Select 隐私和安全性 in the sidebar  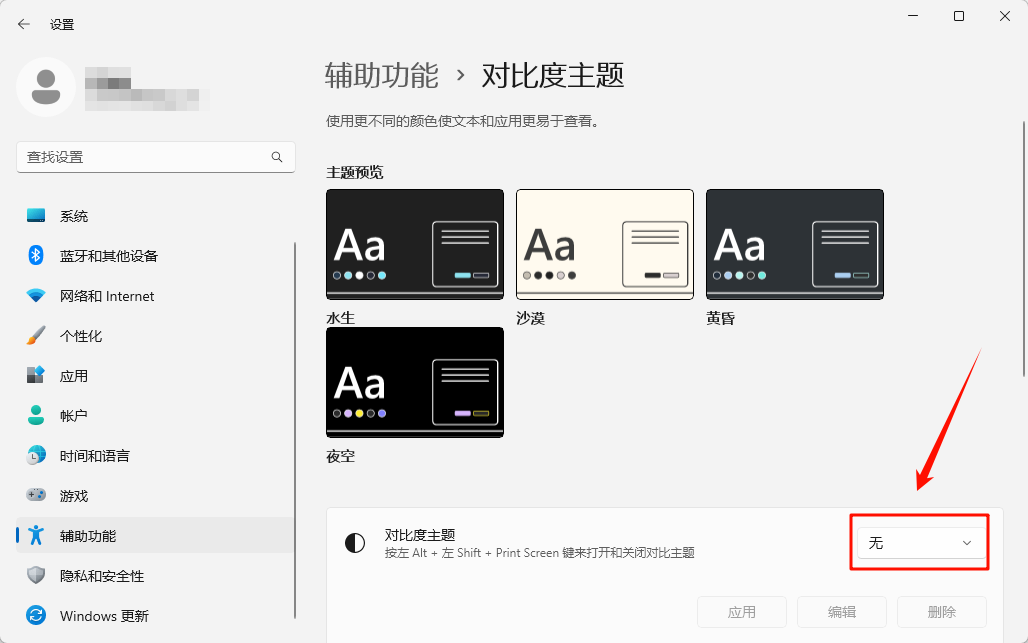(101, 576)
